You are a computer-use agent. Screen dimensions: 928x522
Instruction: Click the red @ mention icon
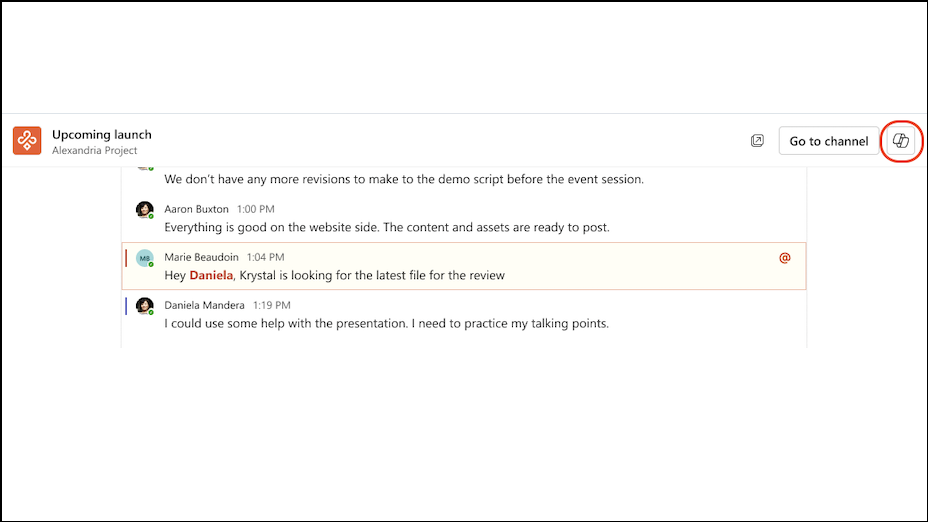[785, 258]
